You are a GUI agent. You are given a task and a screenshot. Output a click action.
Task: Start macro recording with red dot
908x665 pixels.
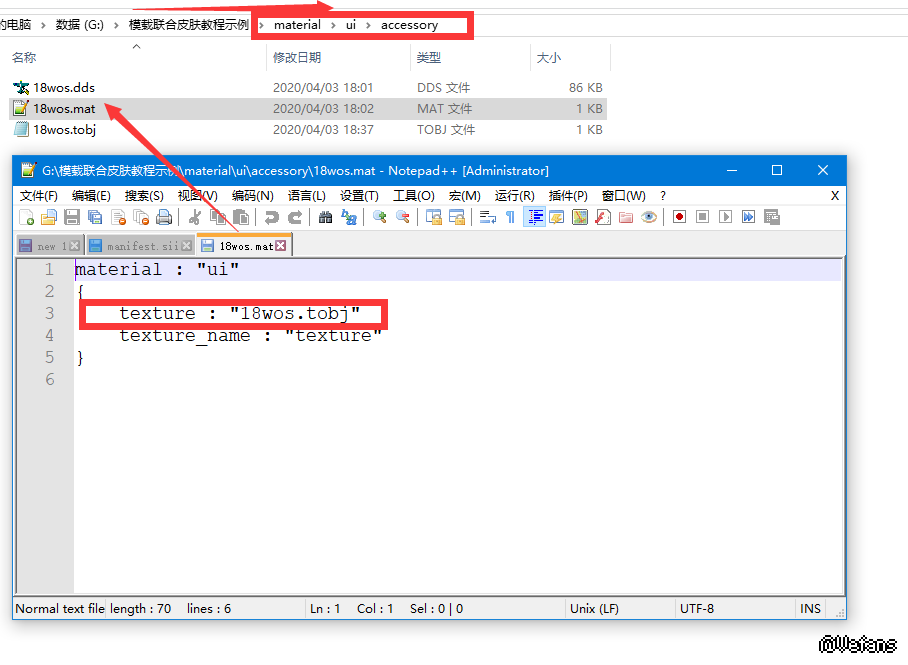tap(679, 217)
